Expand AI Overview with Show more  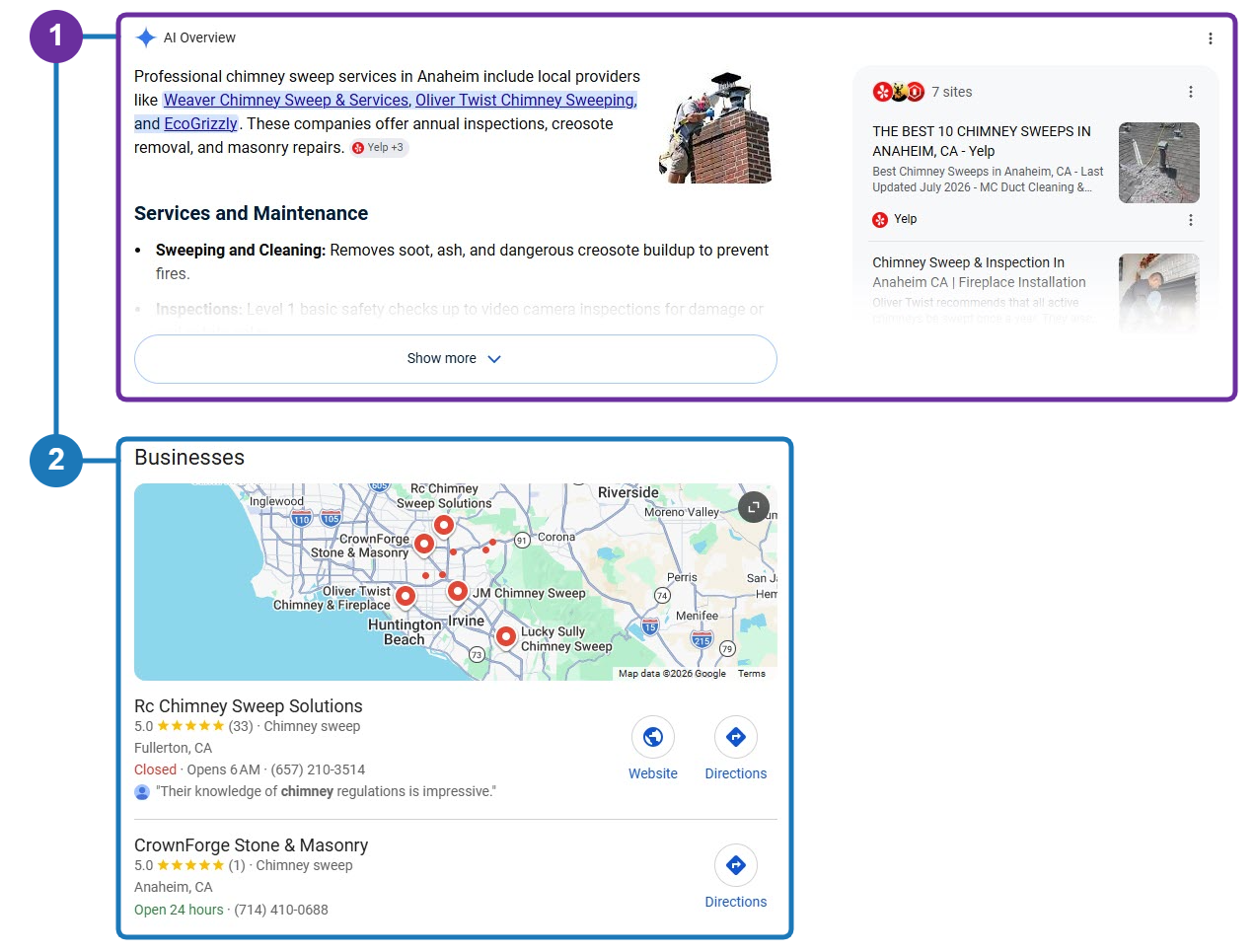[456, 359]
